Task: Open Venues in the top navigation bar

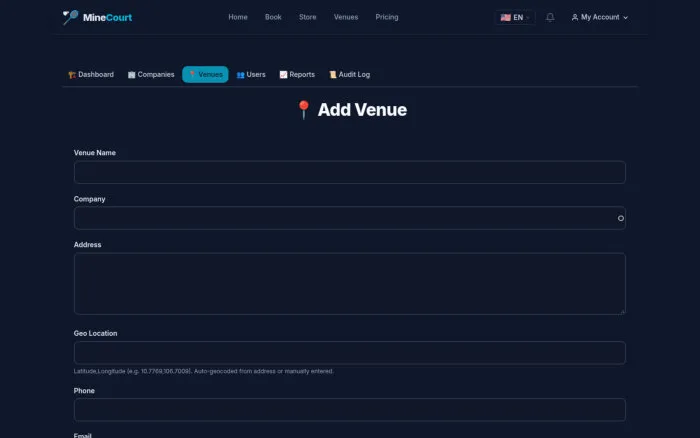Action: click(x=346, y=17)
